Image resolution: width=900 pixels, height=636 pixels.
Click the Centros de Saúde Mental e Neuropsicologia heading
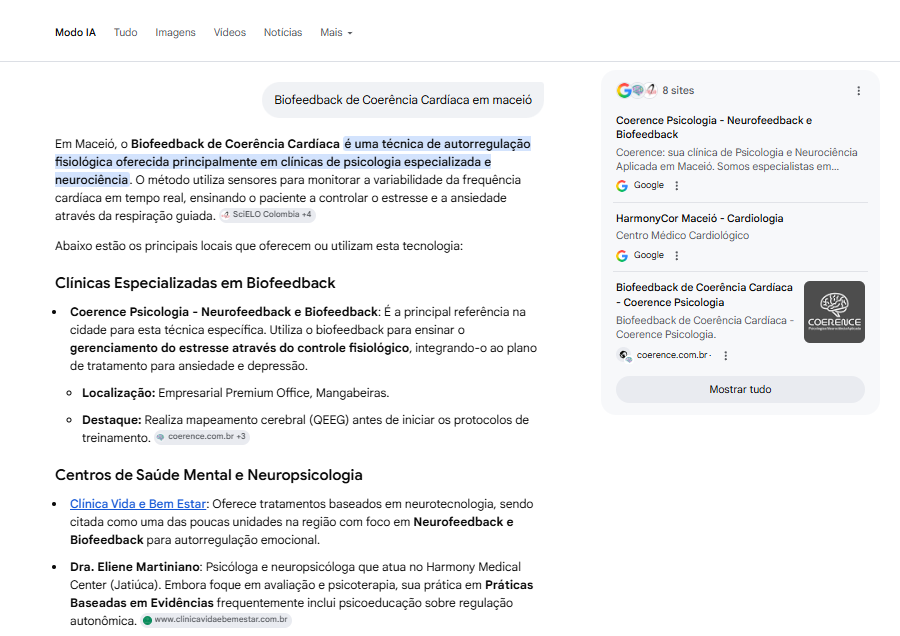(x=209, y=475)
